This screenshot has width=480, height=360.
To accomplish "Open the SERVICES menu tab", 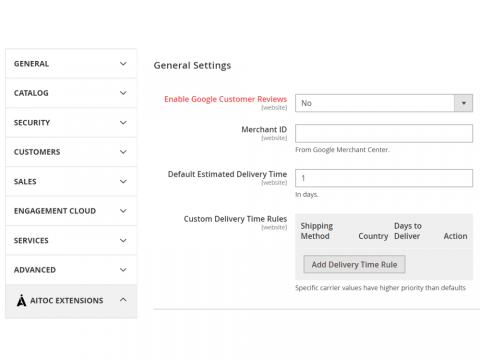I will pyautogui.click(x=71, y=240).
